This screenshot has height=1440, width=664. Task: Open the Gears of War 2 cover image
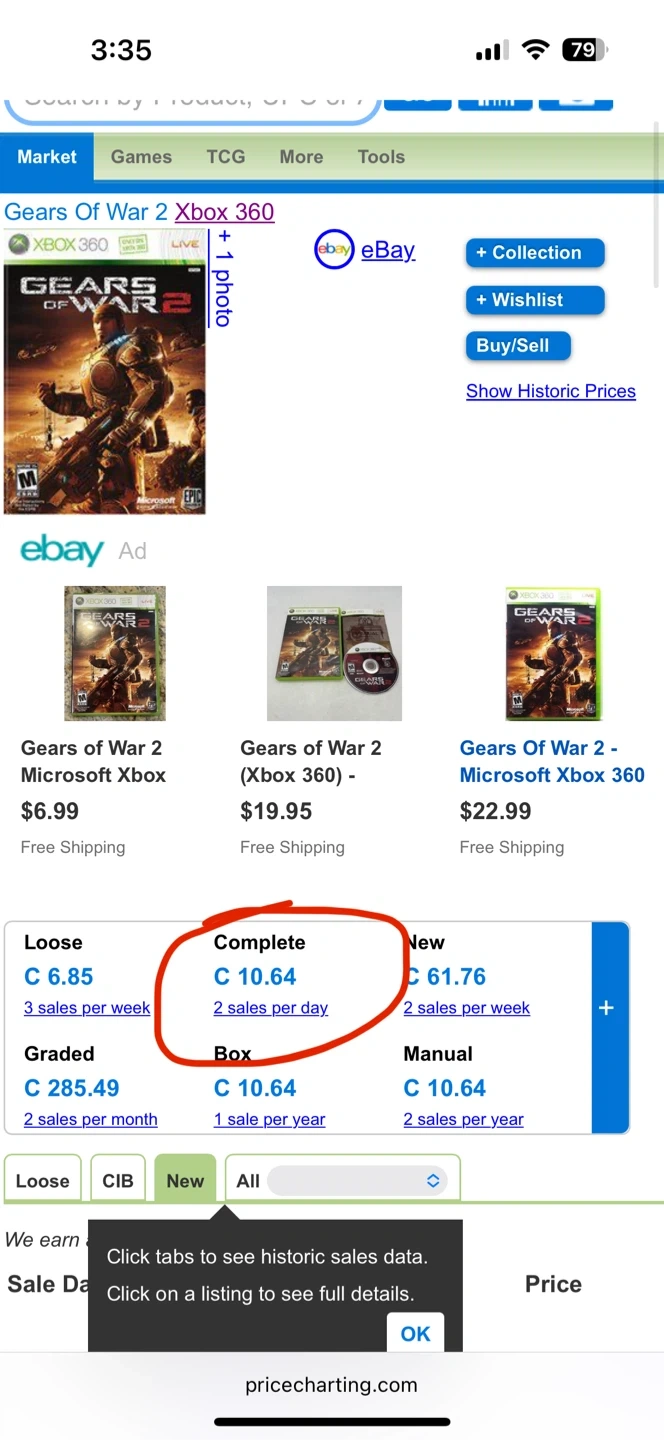click(x=105, y=372)
